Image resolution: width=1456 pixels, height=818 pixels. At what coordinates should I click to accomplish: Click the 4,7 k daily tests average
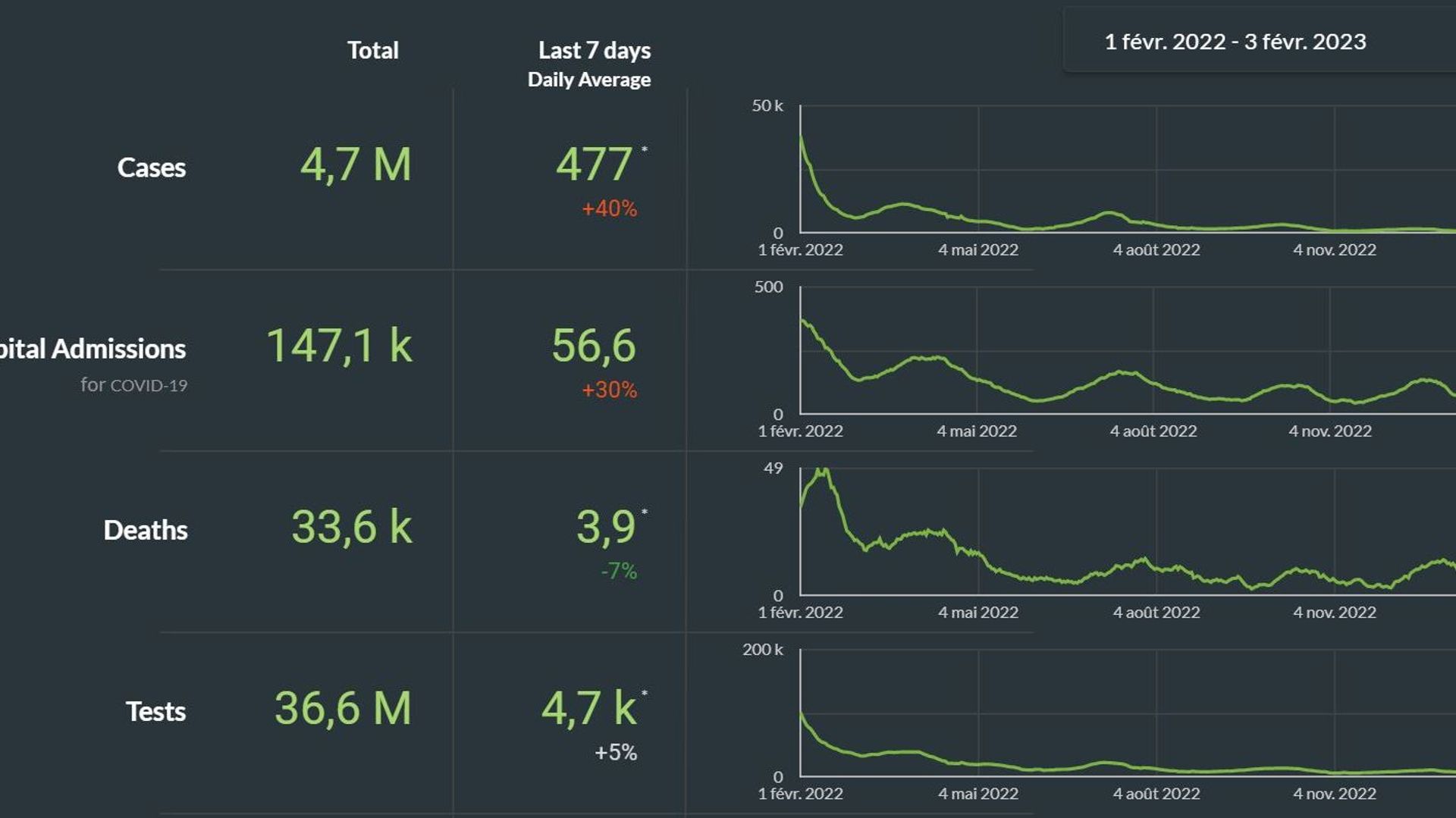[589, 708]
